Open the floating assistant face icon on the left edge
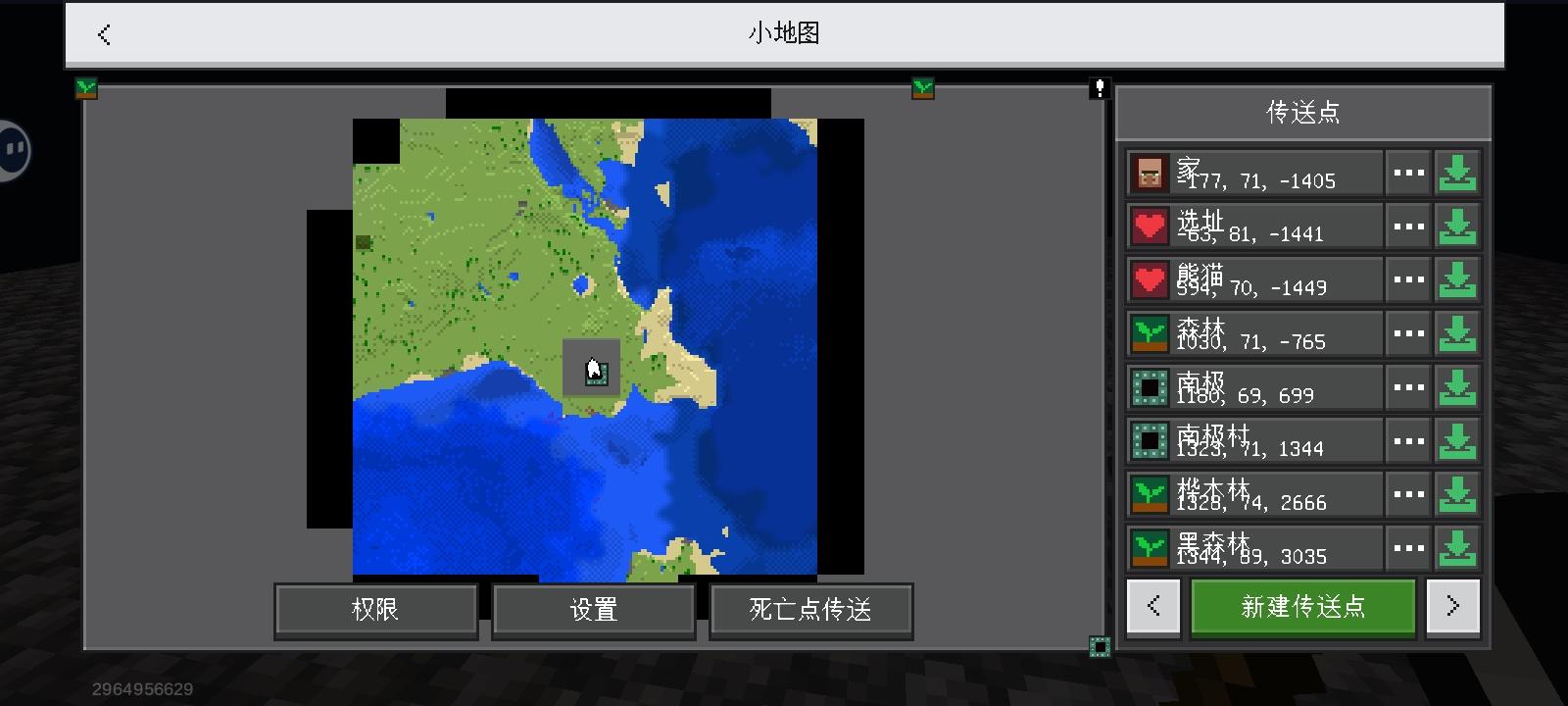 [x=14, y=150]
